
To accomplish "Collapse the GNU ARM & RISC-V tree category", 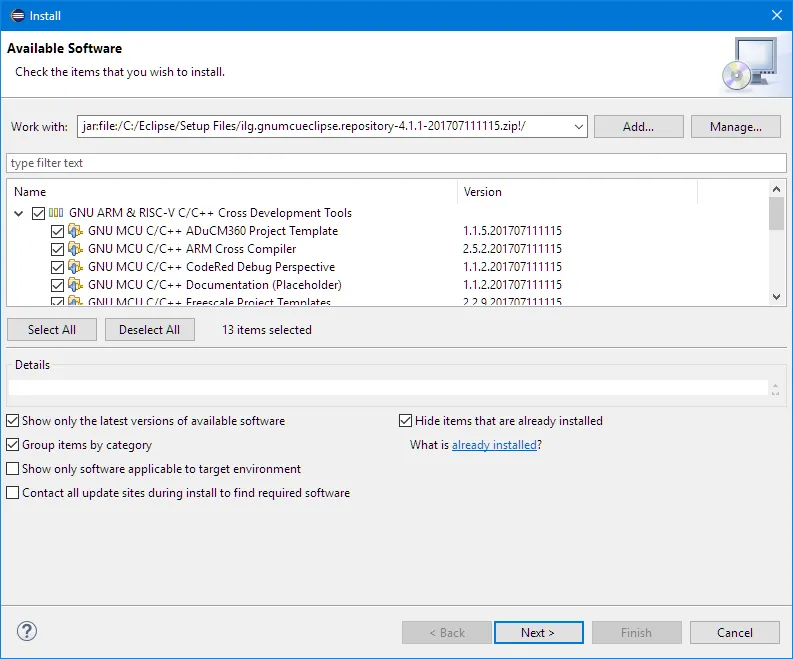I will click(19, 213).
